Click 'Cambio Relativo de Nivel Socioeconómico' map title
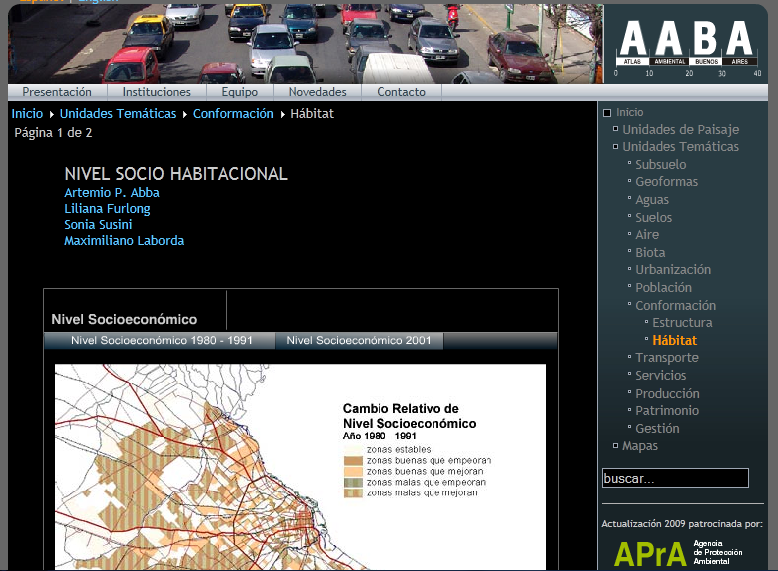Image resolution: width=778 pixels, height=571 pixels. [x=409, y=416]
